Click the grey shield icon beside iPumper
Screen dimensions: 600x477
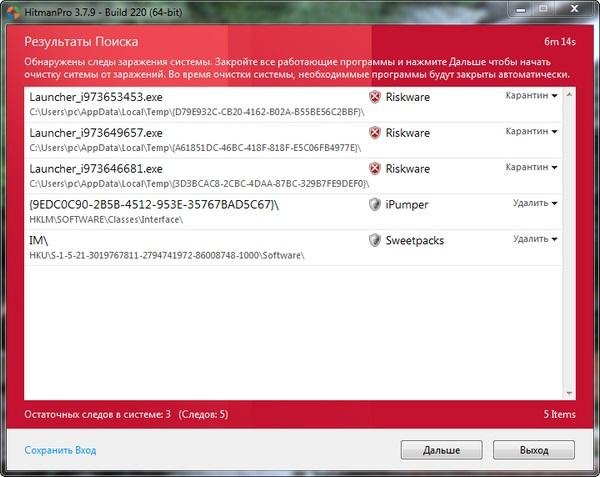pos(375,204)
